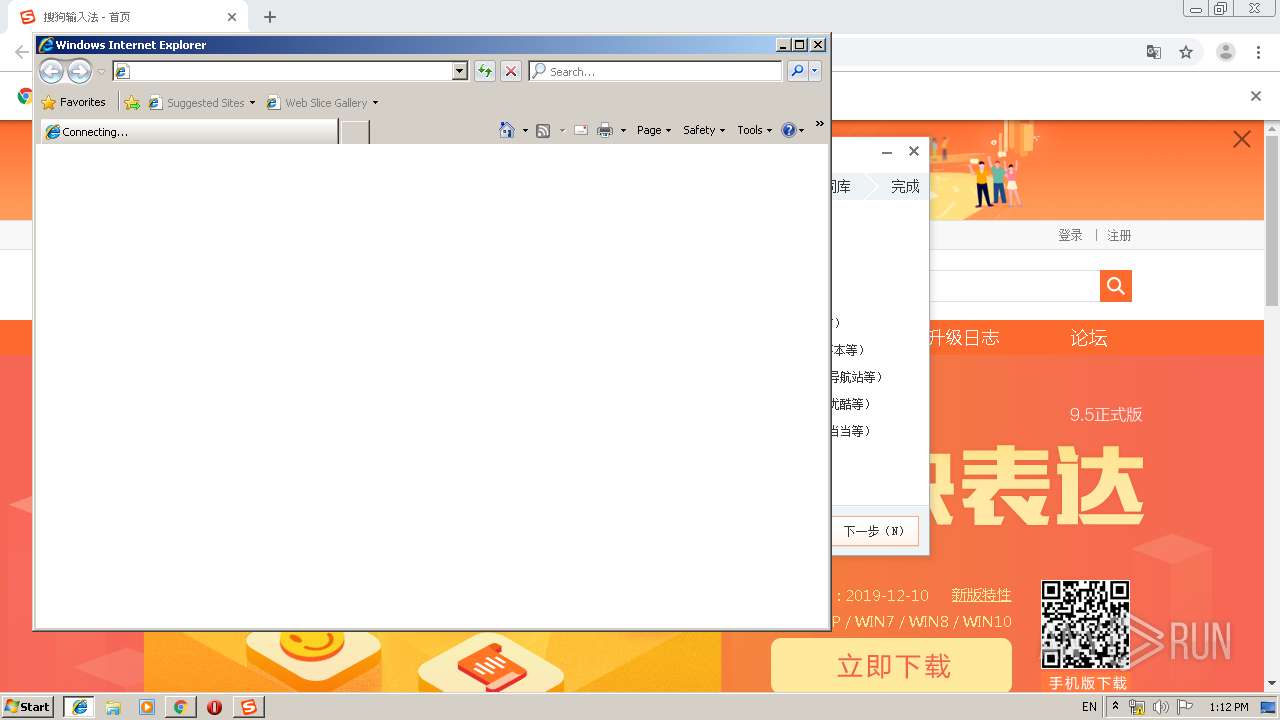Open the Chrome profile avatar icon
Image resolution: width=1280 pixels, height=720 pixels.
pos(1226,52)
